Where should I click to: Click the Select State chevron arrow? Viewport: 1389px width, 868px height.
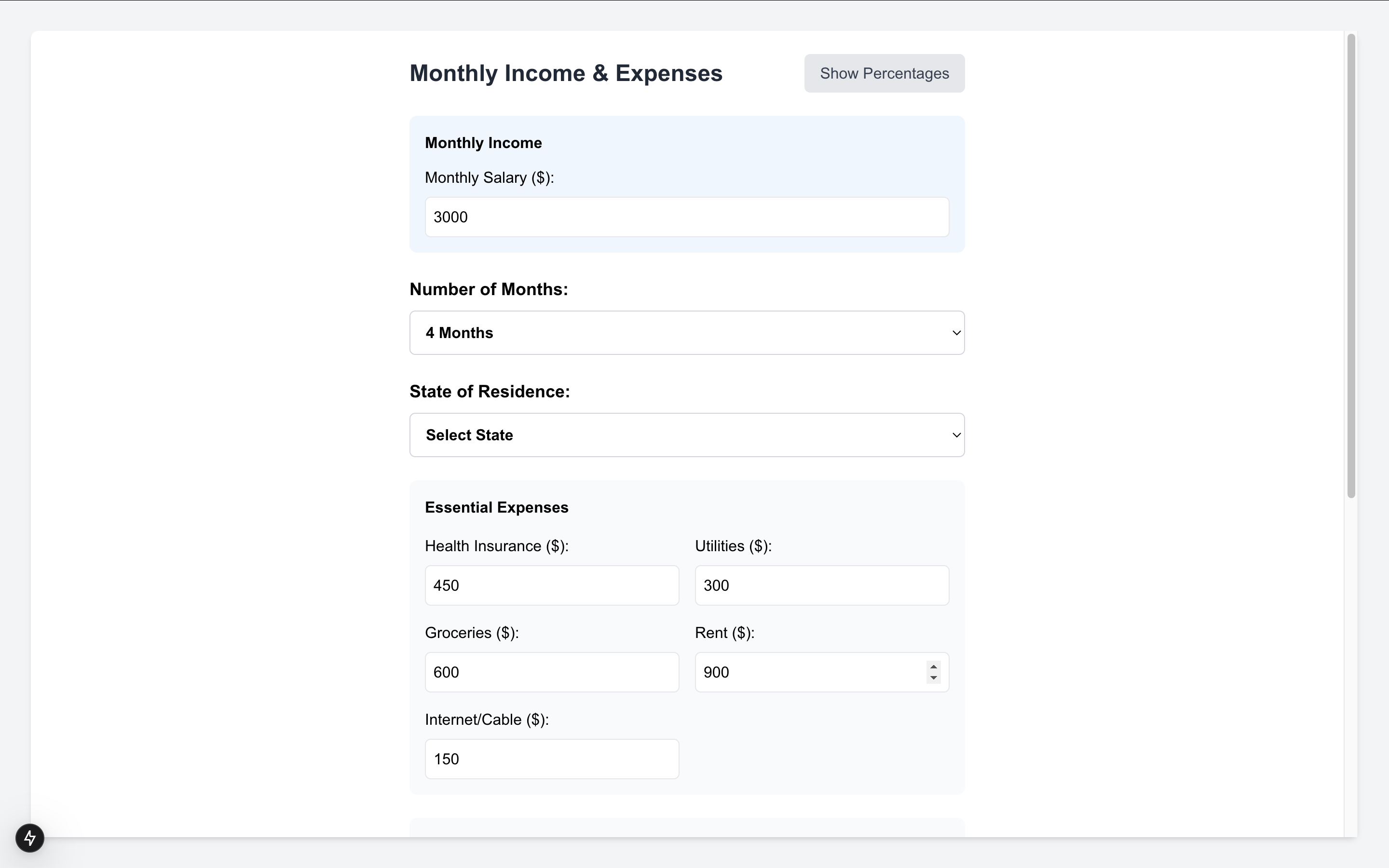(955, 435)
